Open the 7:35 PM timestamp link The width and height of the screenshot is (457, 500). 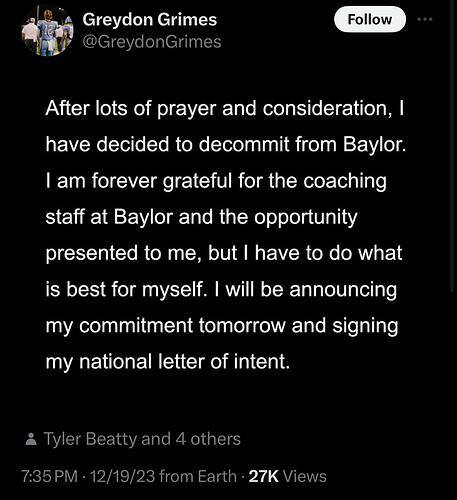click(49, 476)
